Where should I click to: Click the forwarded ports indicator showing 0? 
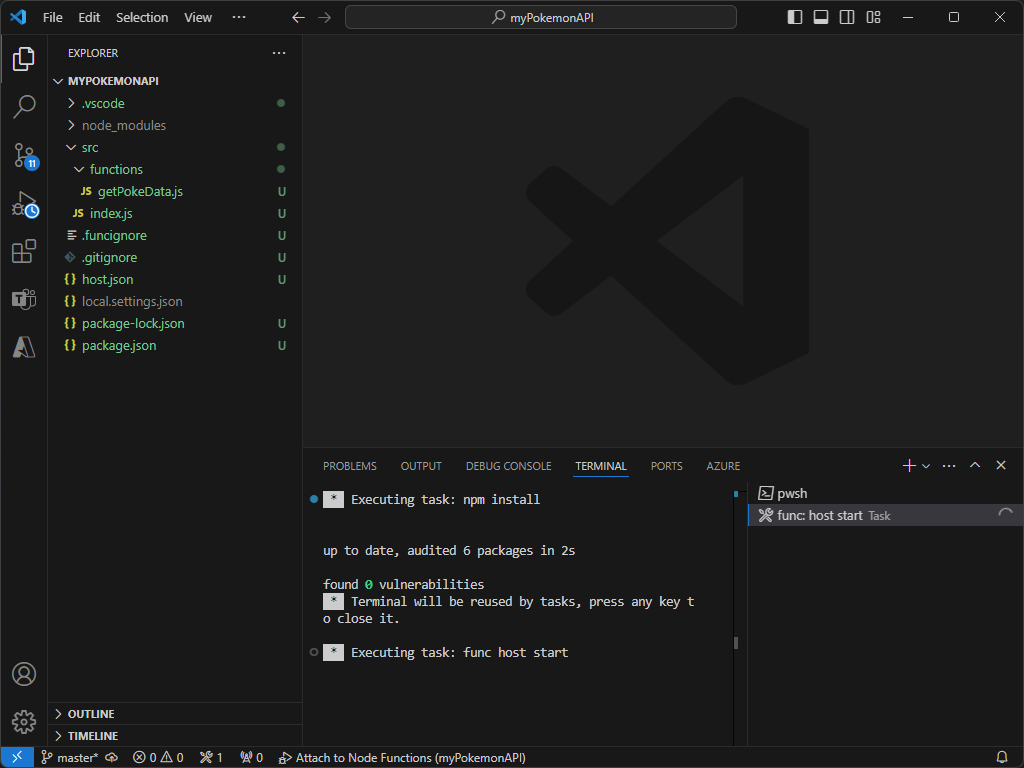[x=251, y=758]
